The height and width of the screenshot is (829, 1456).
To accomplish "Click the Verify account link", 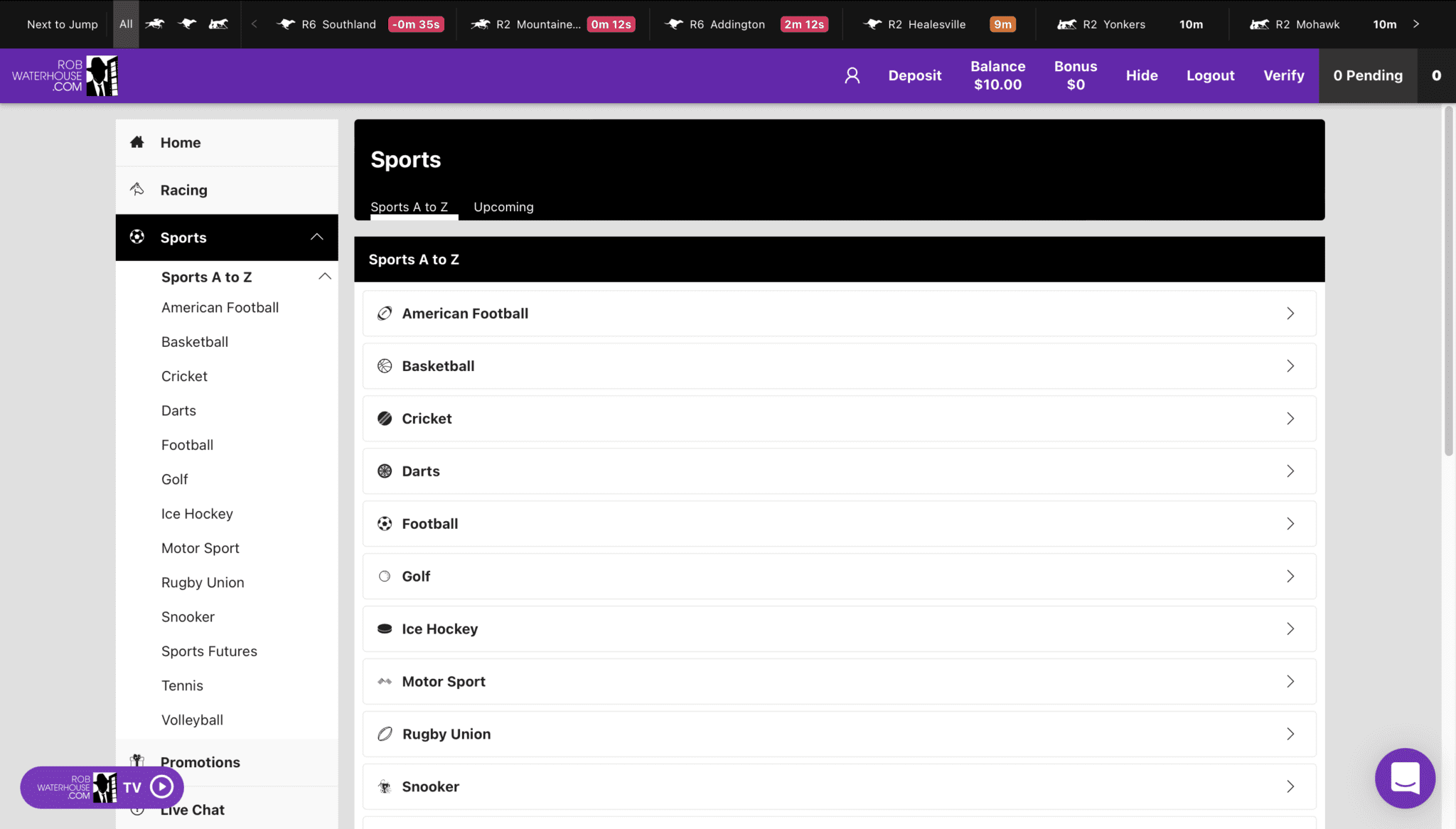I will pyautogui.click(x=1283, y=75).
